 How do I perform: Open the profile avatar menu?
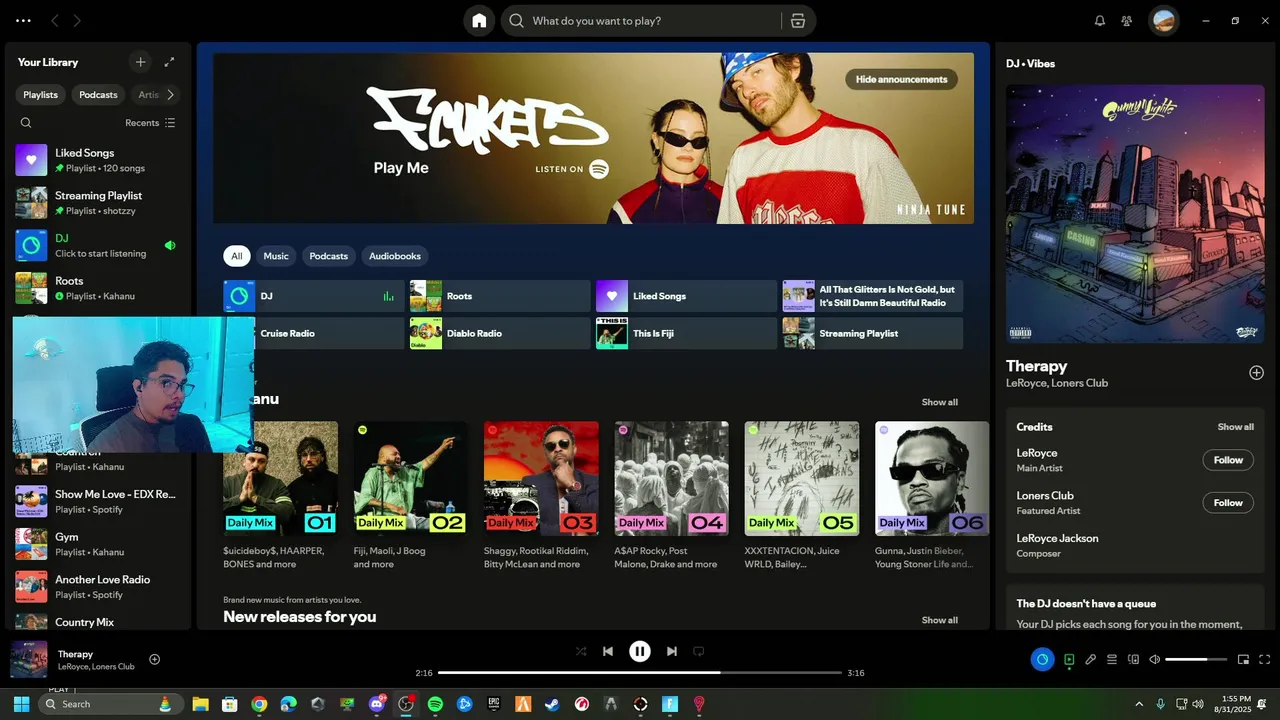click(1163, 20)
